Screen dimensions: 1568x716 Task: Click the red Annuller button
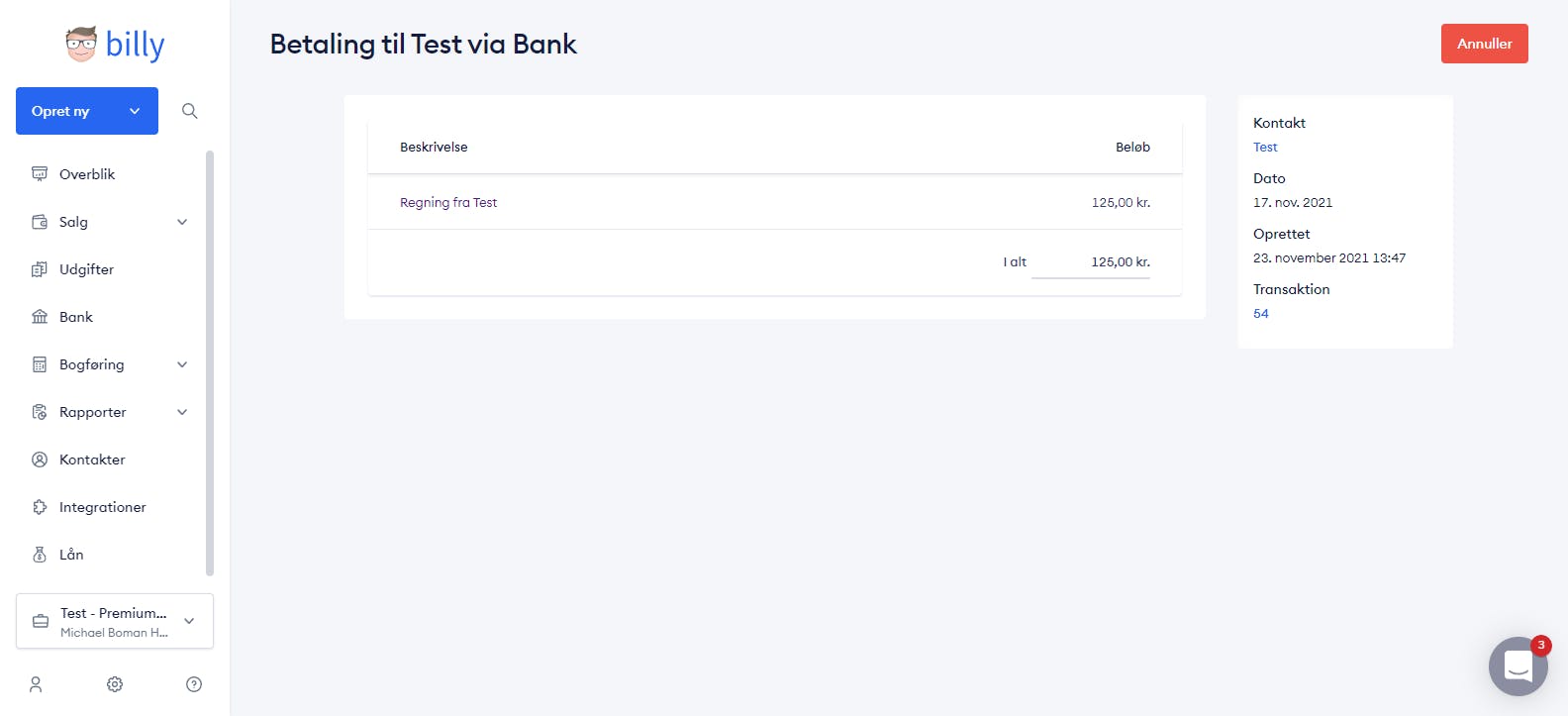[x=1484, y=44]
